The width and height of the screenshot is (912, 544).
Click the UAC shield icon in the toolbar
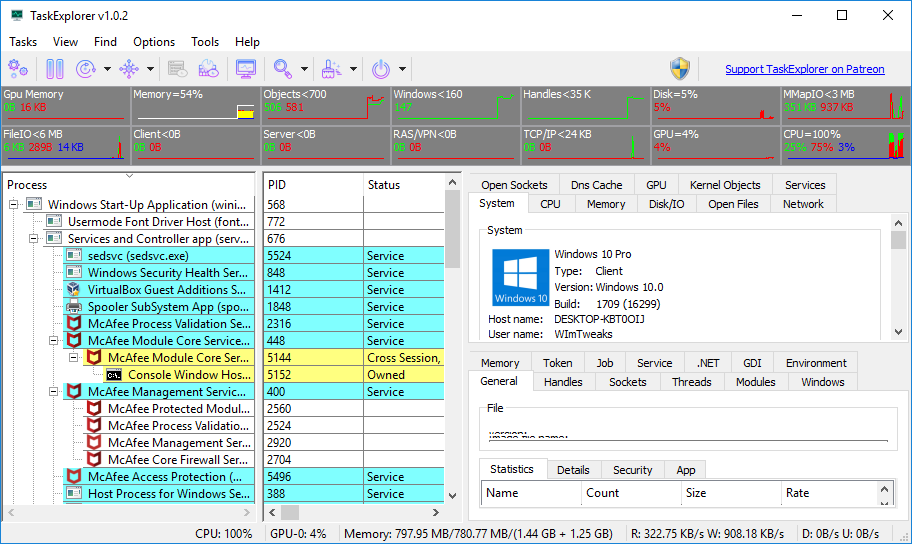(x=679, y=69)
